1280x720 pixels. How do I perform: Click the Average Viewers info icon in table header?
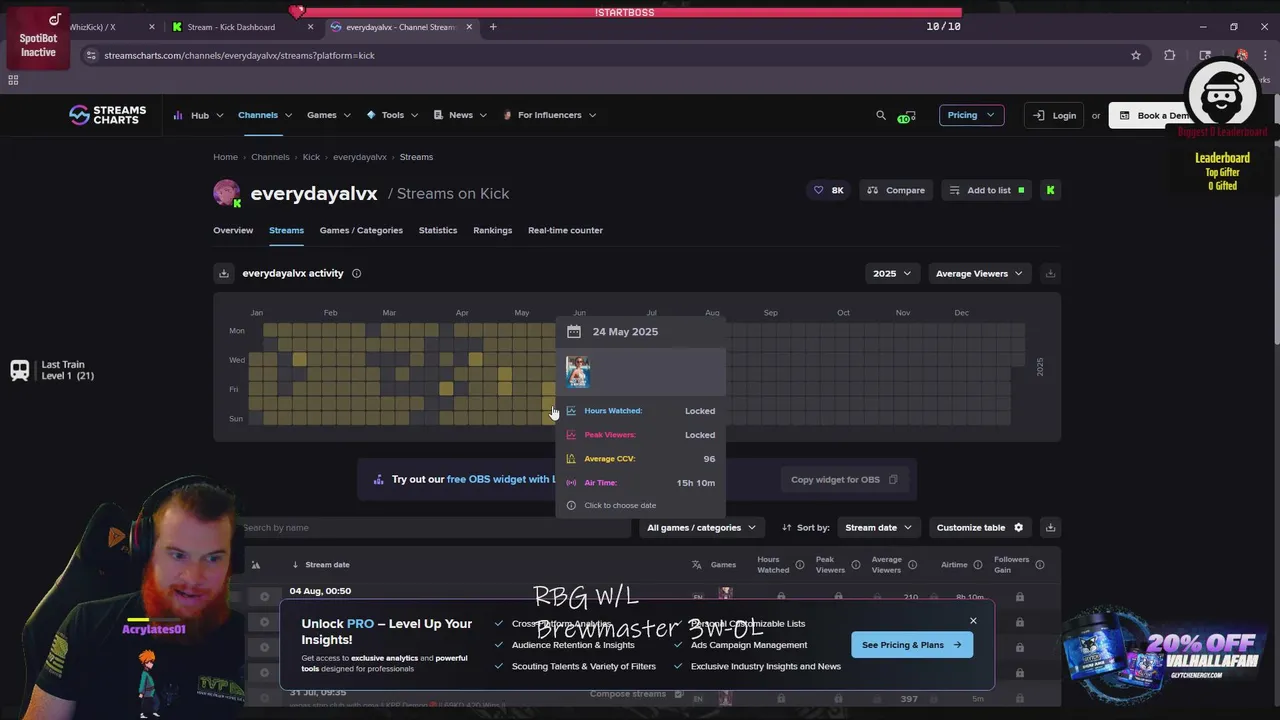912,565
